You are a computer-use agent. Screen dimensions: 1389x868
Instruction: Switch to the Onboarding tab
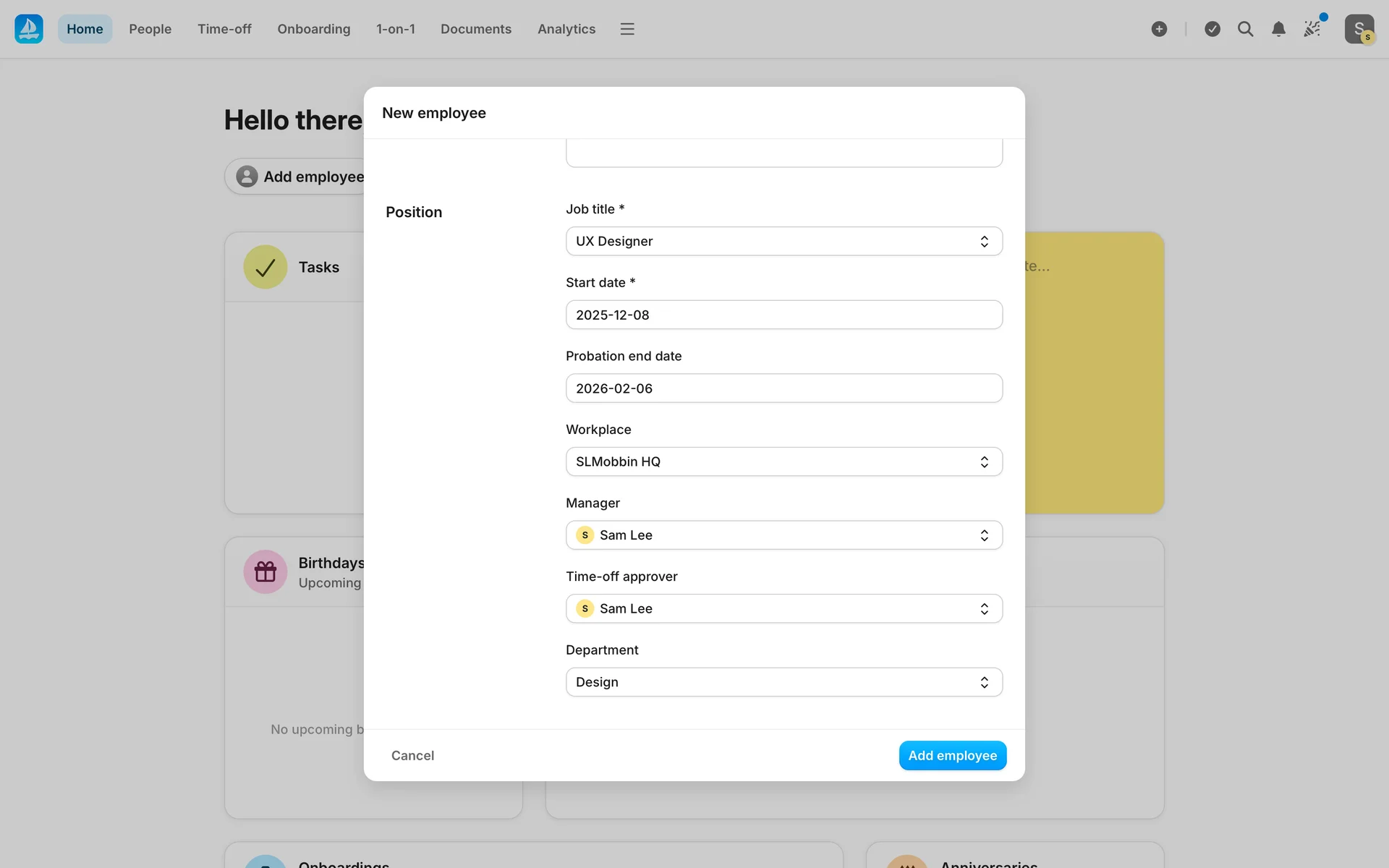click(313, 29)
